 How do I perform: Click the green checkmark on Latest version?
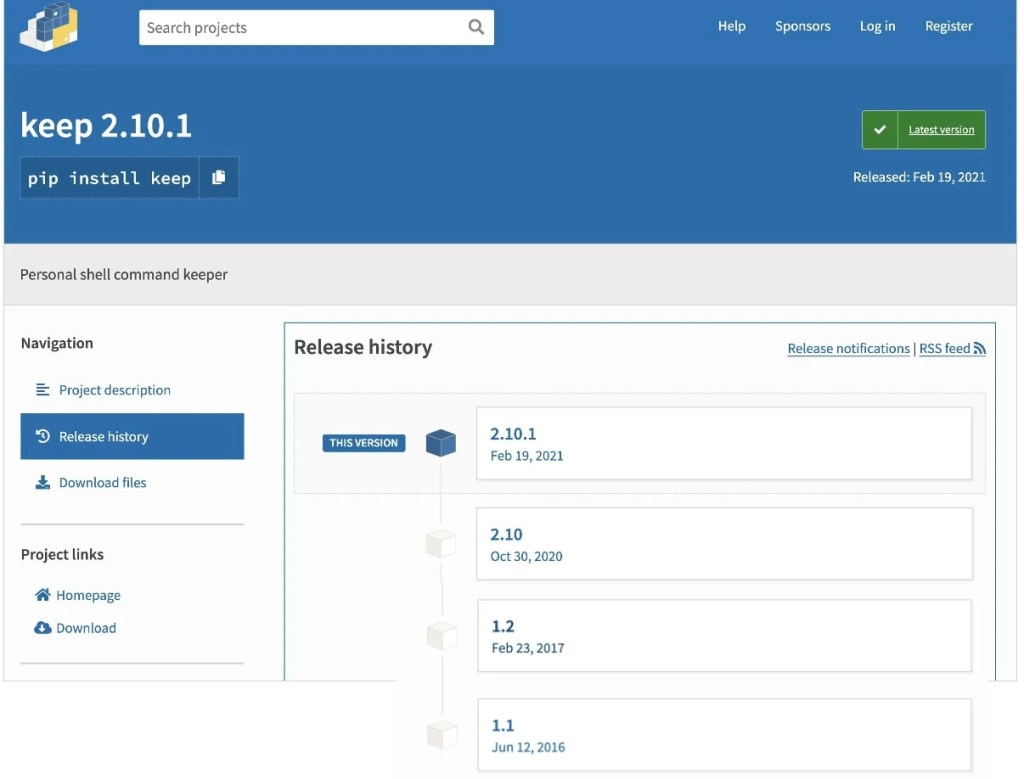[x=880, y=130]
